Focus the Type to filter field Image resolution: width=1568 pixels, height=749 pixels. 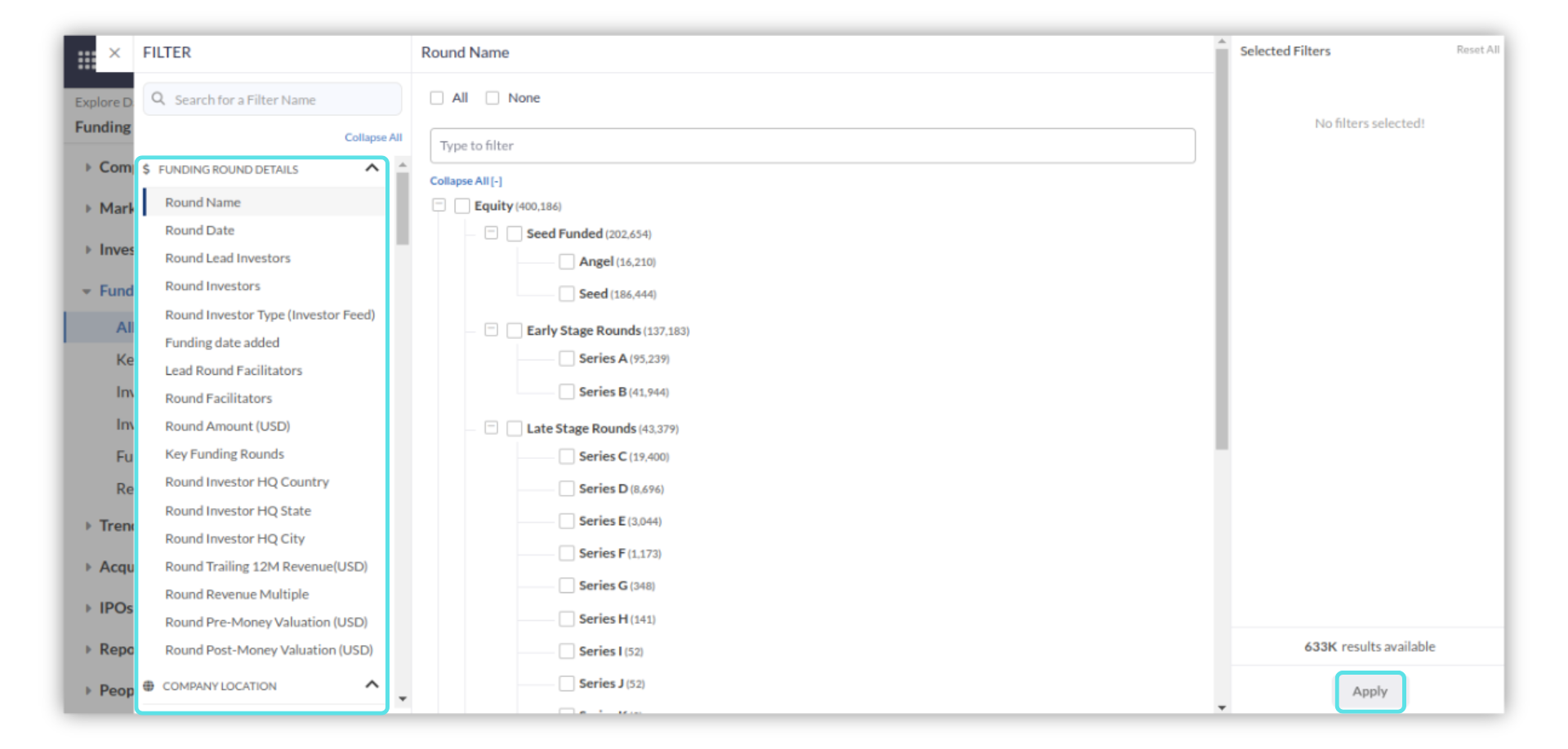(x=812, y=145)
